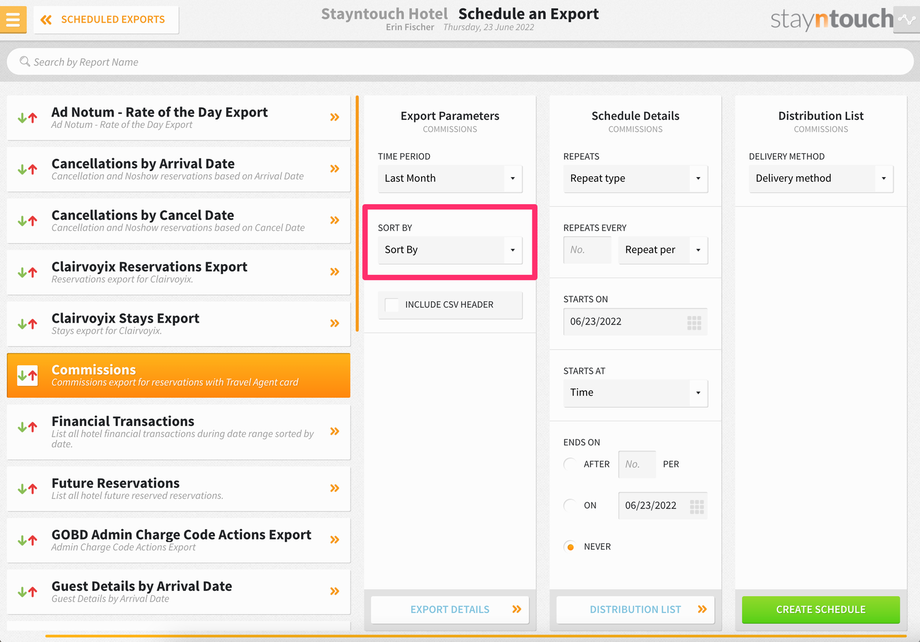The height and width of the screenshot is (642, 920).
Task: Click chevron on Ad Notum row
Action: coord(334,117)
